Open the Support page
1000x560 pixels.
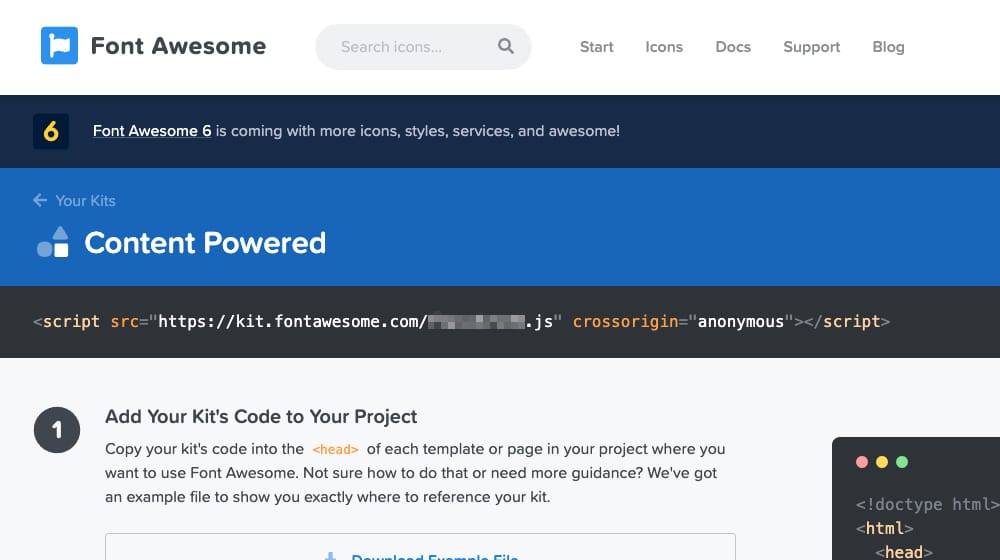[x=811, y=47]
